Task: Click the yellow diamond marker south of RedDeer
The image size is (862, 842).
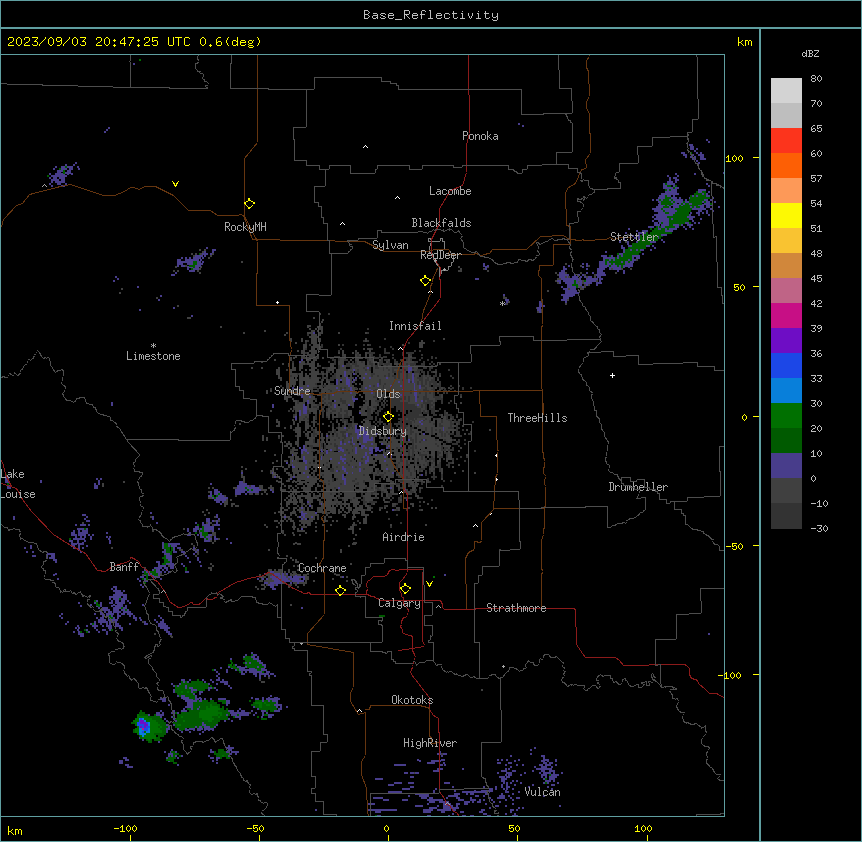Action: click(x=426, y=281)
